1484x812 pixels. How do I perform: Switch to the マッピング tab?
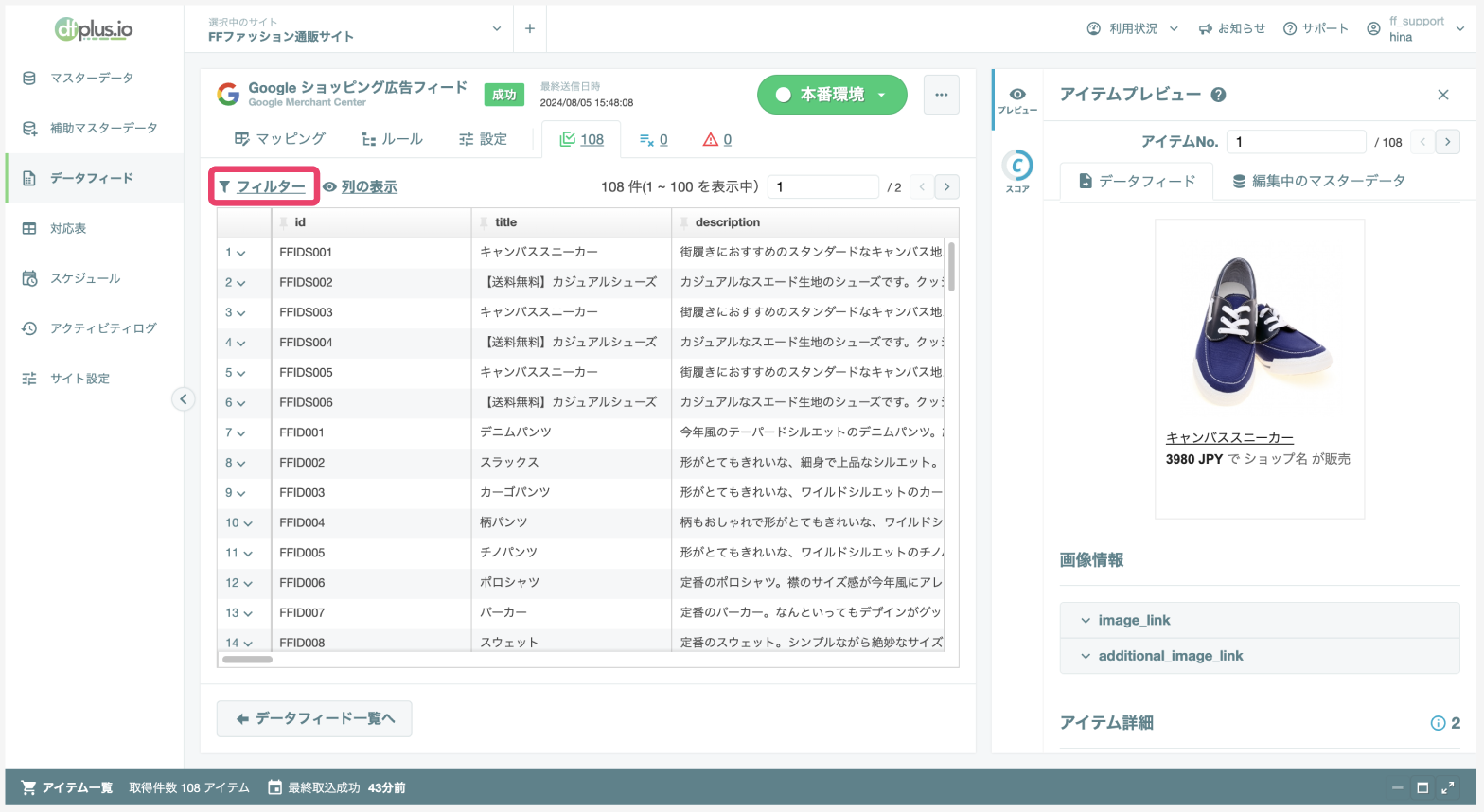click(280, 139)
